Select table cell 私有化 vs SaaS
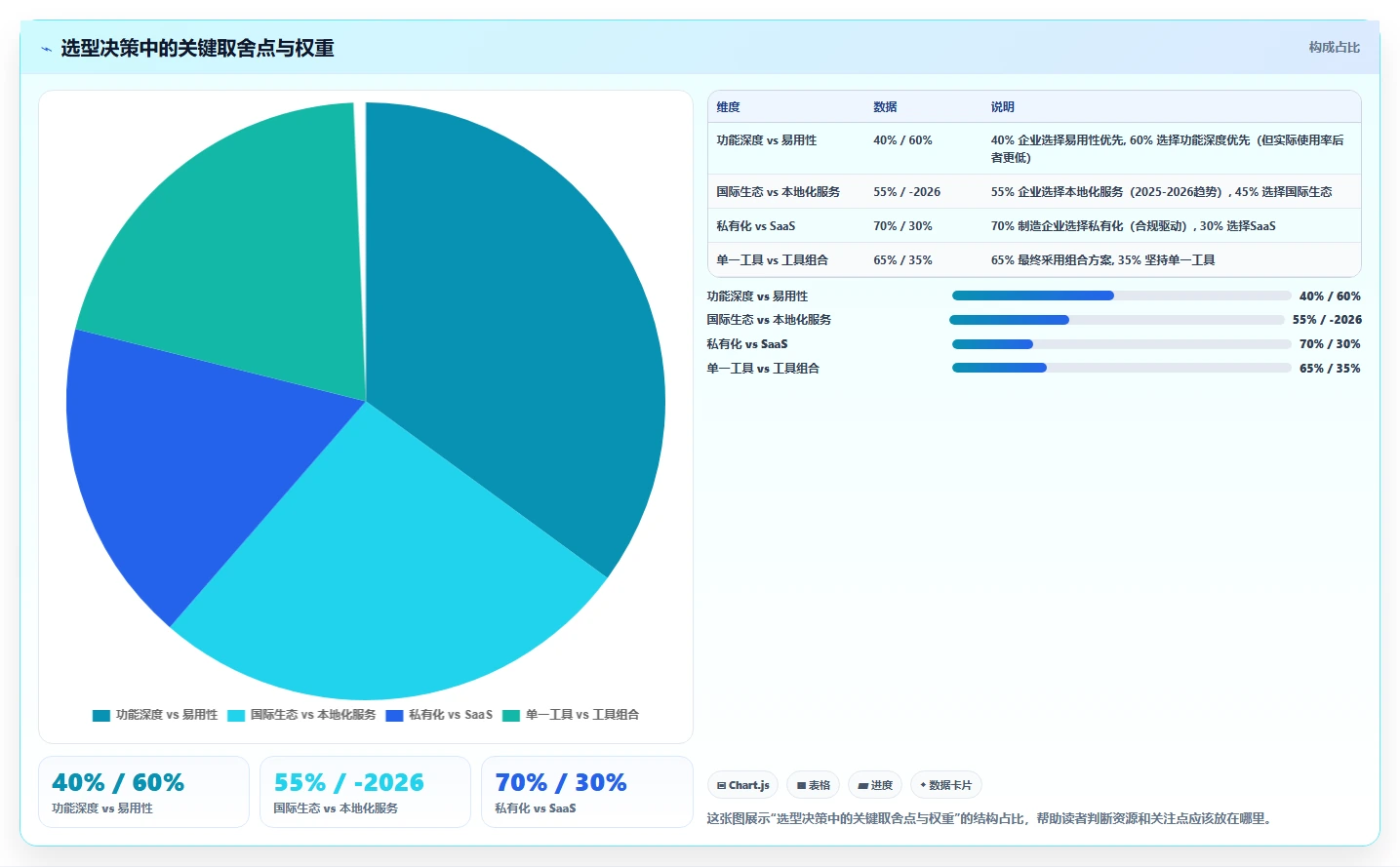This screenshot has height=867, width=1400. [x=755, y=226]
